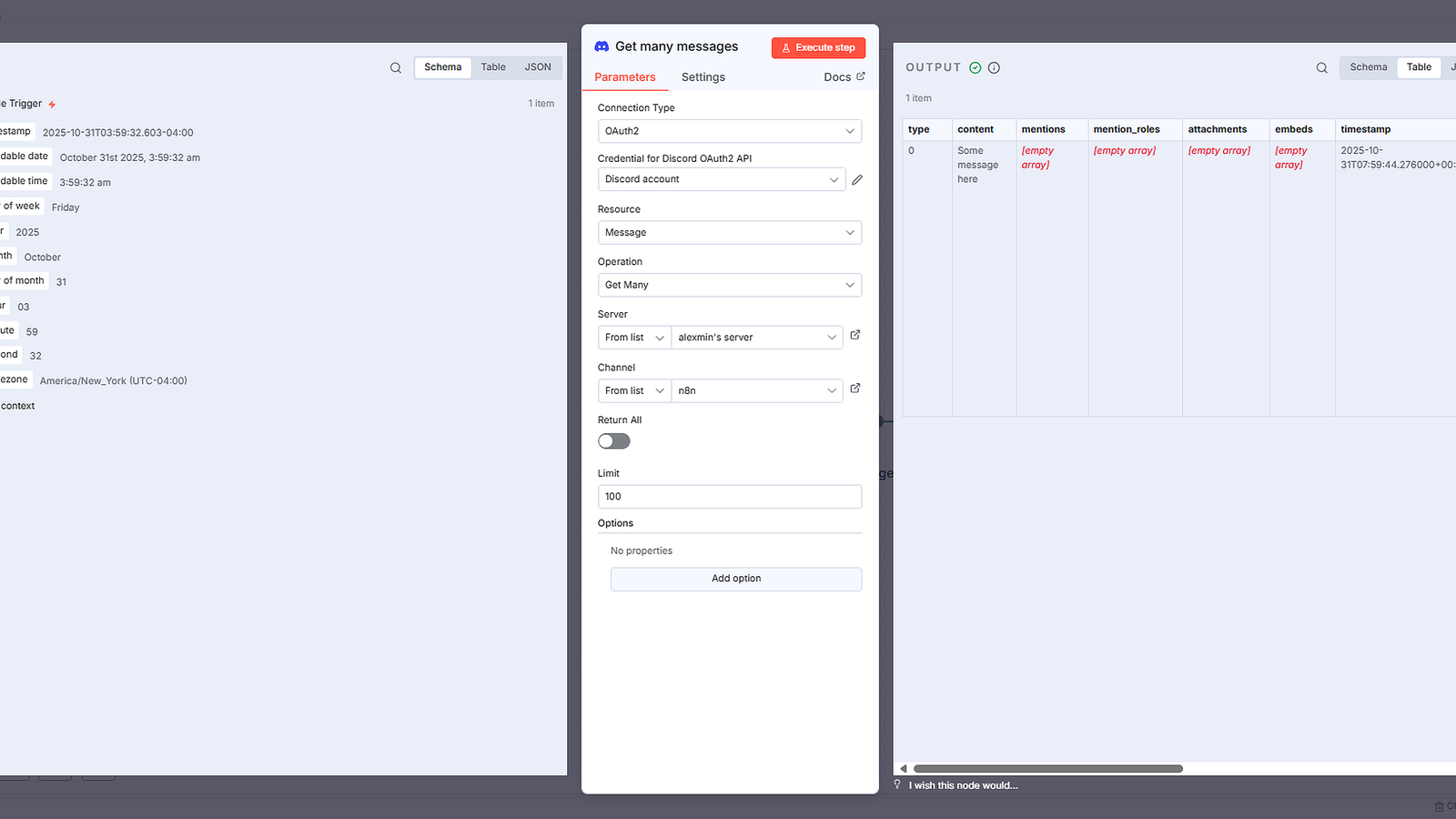
Task: Select the alexmin's server dropdown
Action: click(x=757, y=338)
